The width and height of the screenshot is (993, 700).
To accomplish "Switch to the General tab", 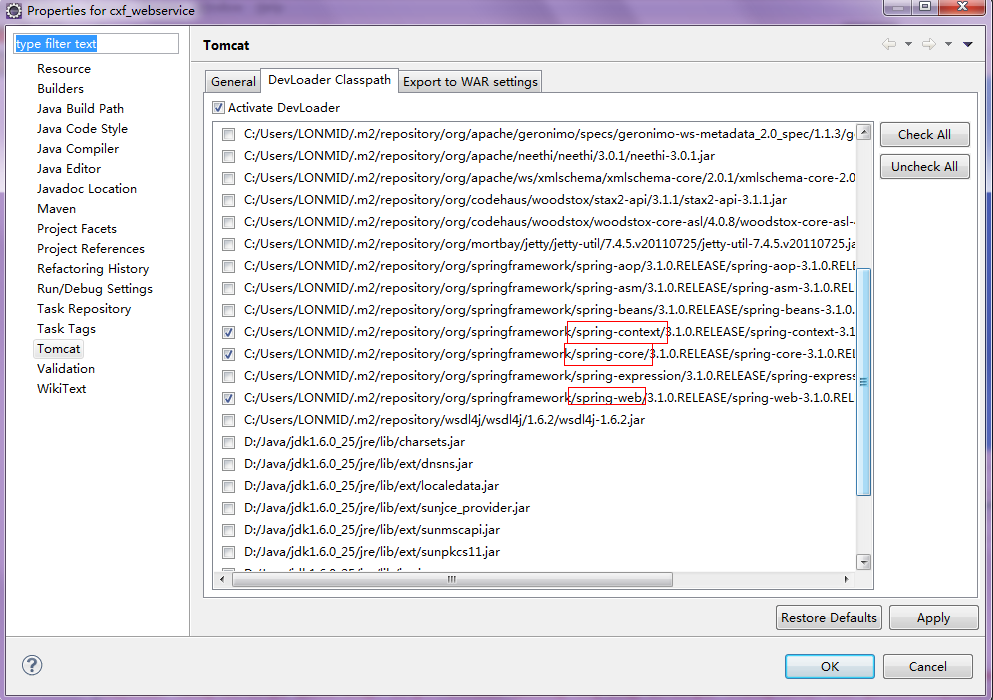I will click(x=233, y=82).
